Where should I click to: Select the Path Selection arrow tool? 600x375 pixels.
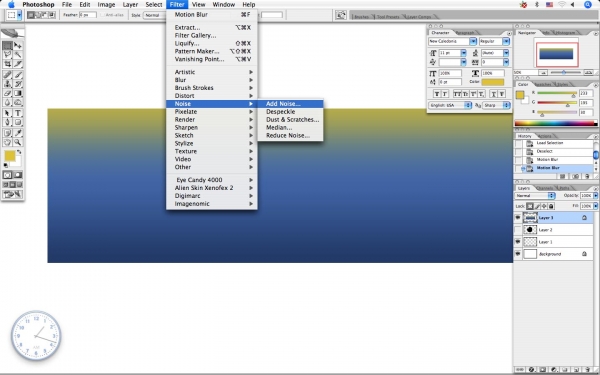7,113
